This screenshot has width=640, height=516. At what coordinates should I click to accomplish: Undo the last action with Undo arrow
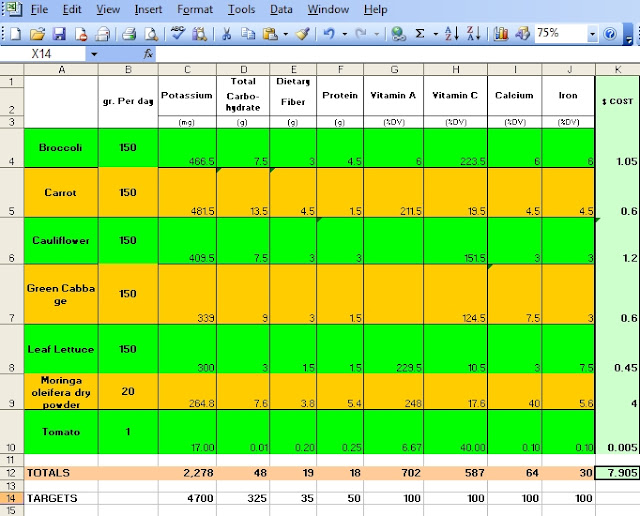(x=329, y=33)
